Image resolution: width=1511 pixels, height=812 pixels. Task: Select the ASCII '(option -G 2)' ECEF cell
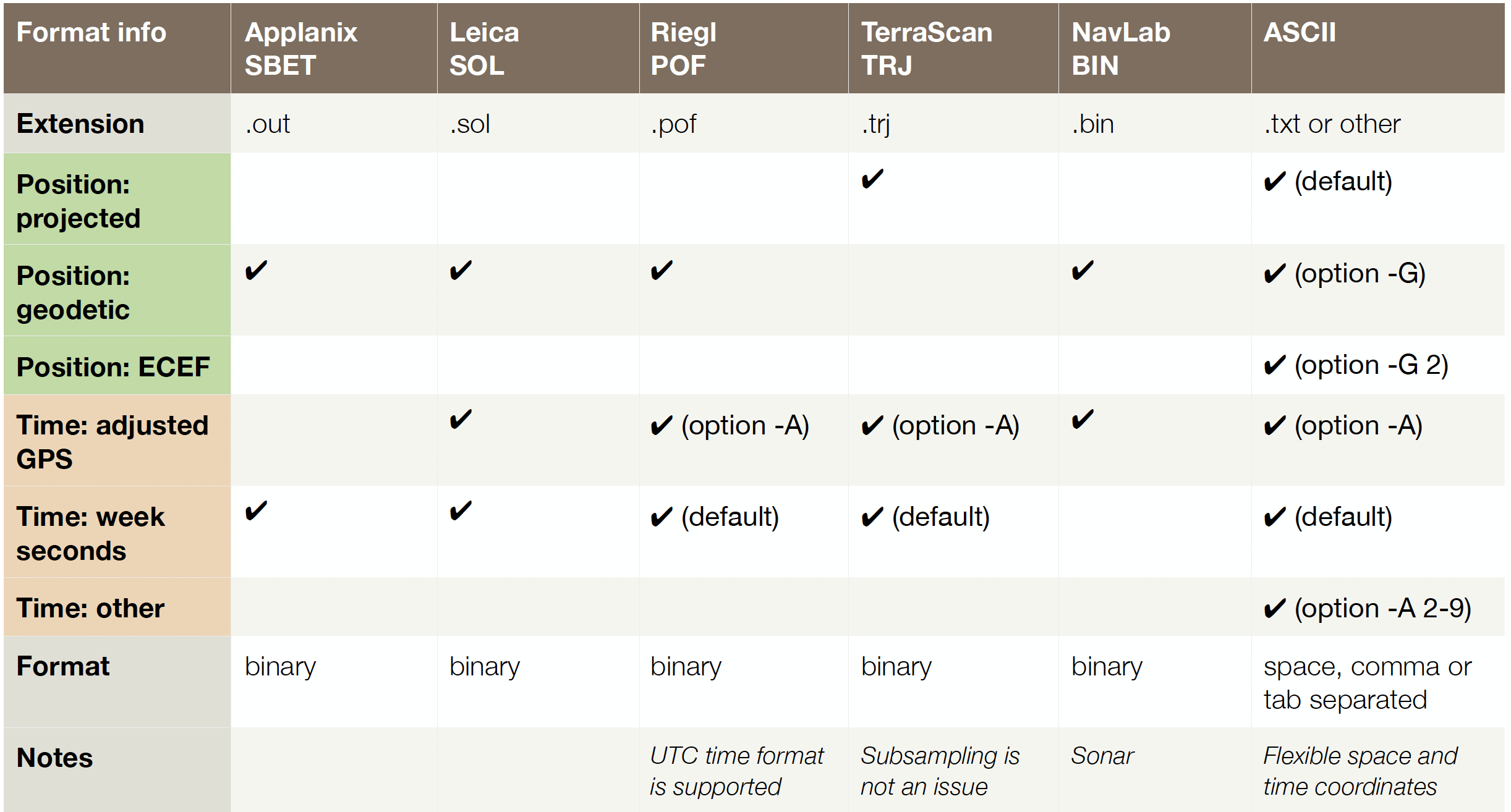1378,365
